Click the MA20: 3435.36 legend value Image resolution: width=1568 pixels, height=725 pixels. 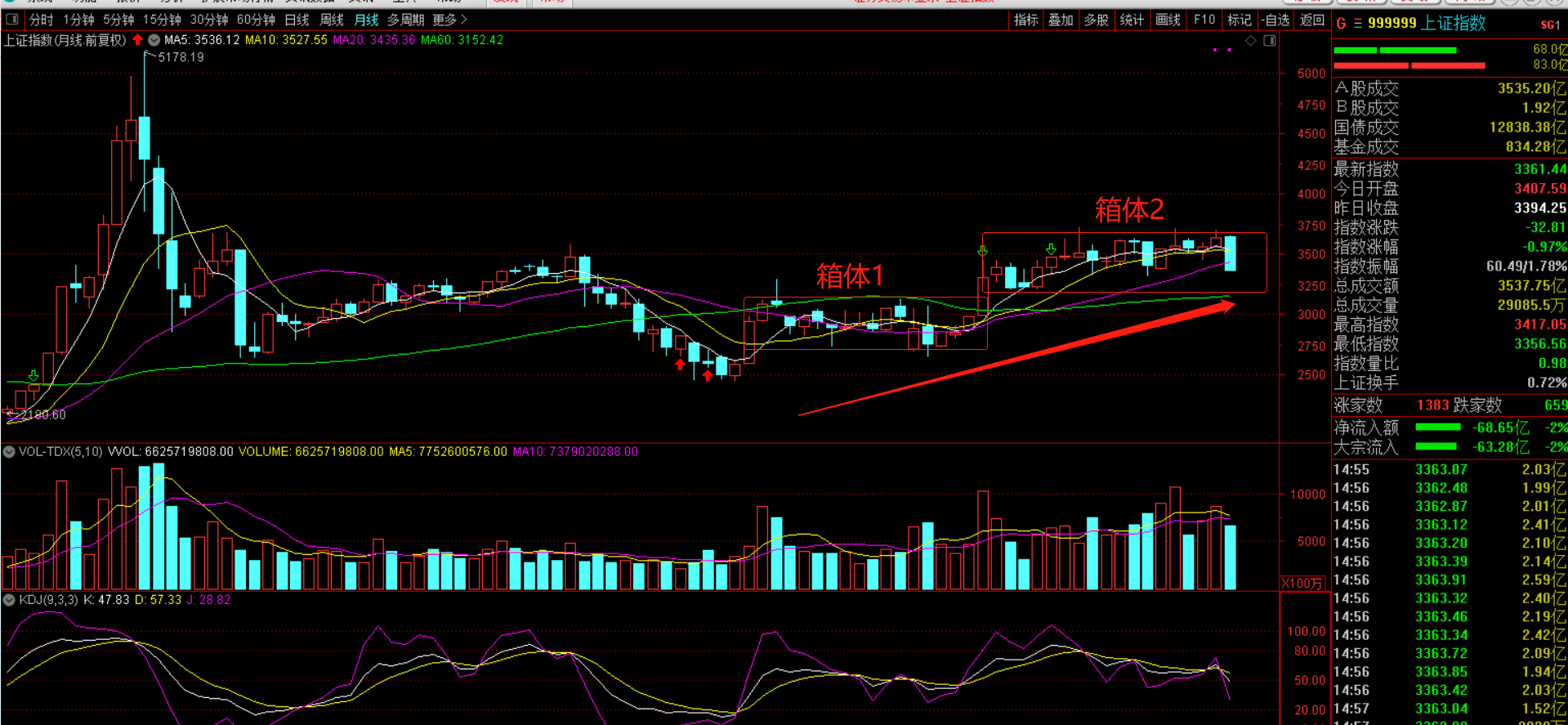[374, 40]
